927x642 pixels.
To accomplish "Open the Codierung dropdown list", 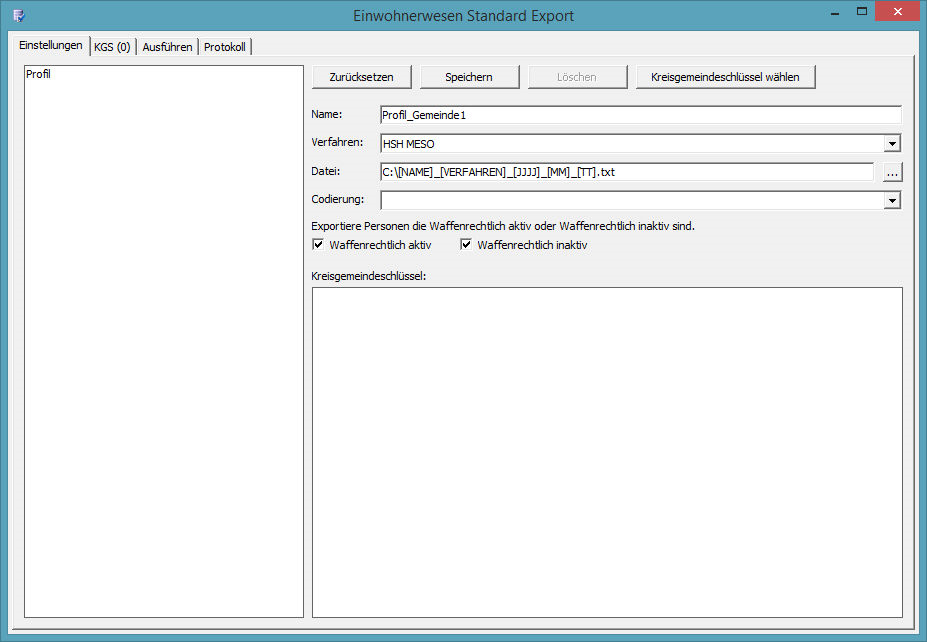I will point(892,200).
